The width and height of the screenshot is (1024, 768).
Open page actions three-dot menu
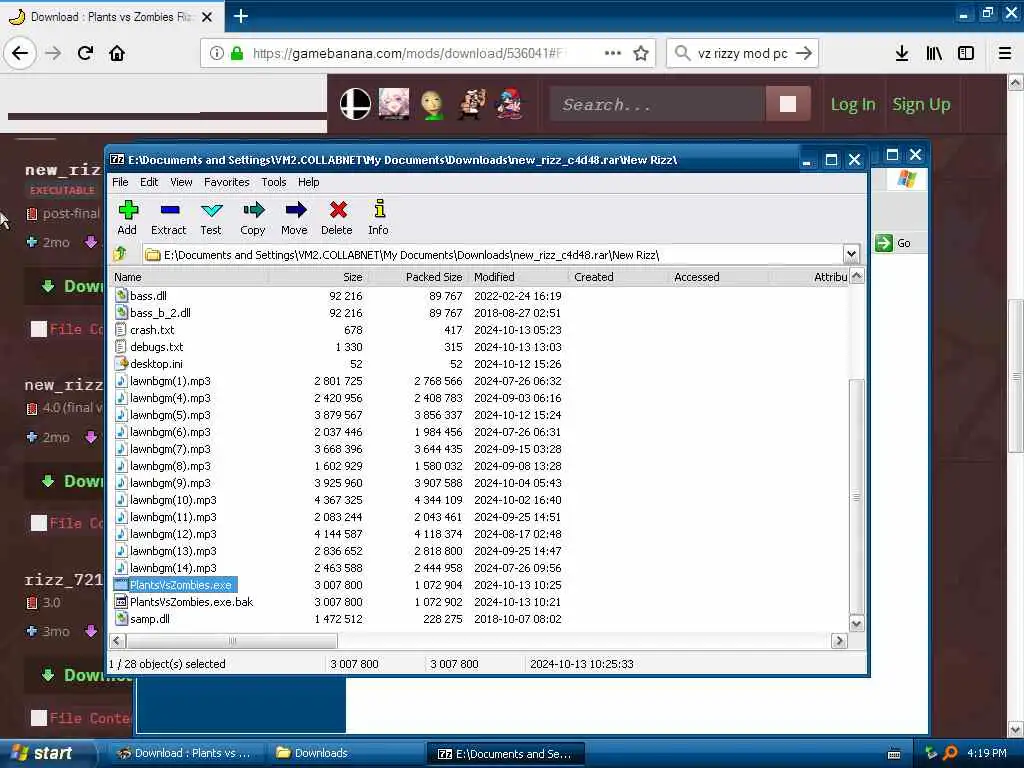click(x=613, y=53)
